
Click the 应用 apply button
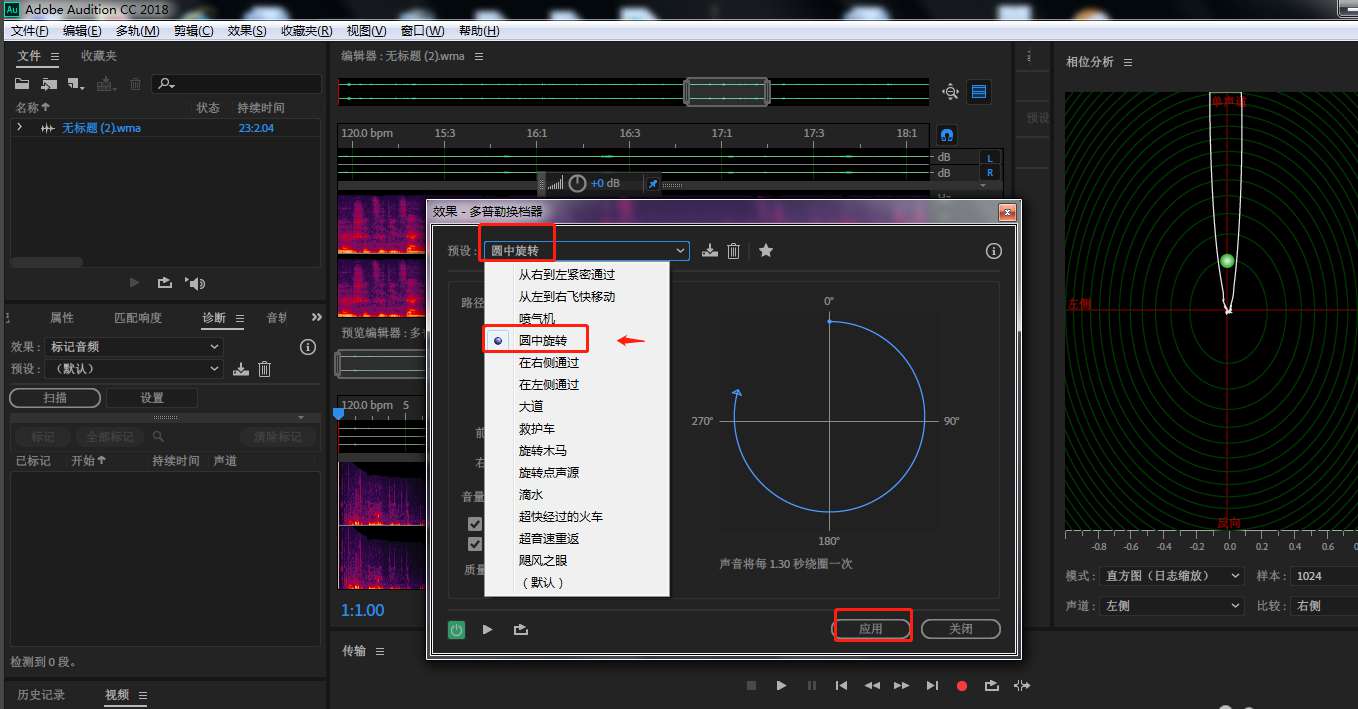tap(871, 628)
